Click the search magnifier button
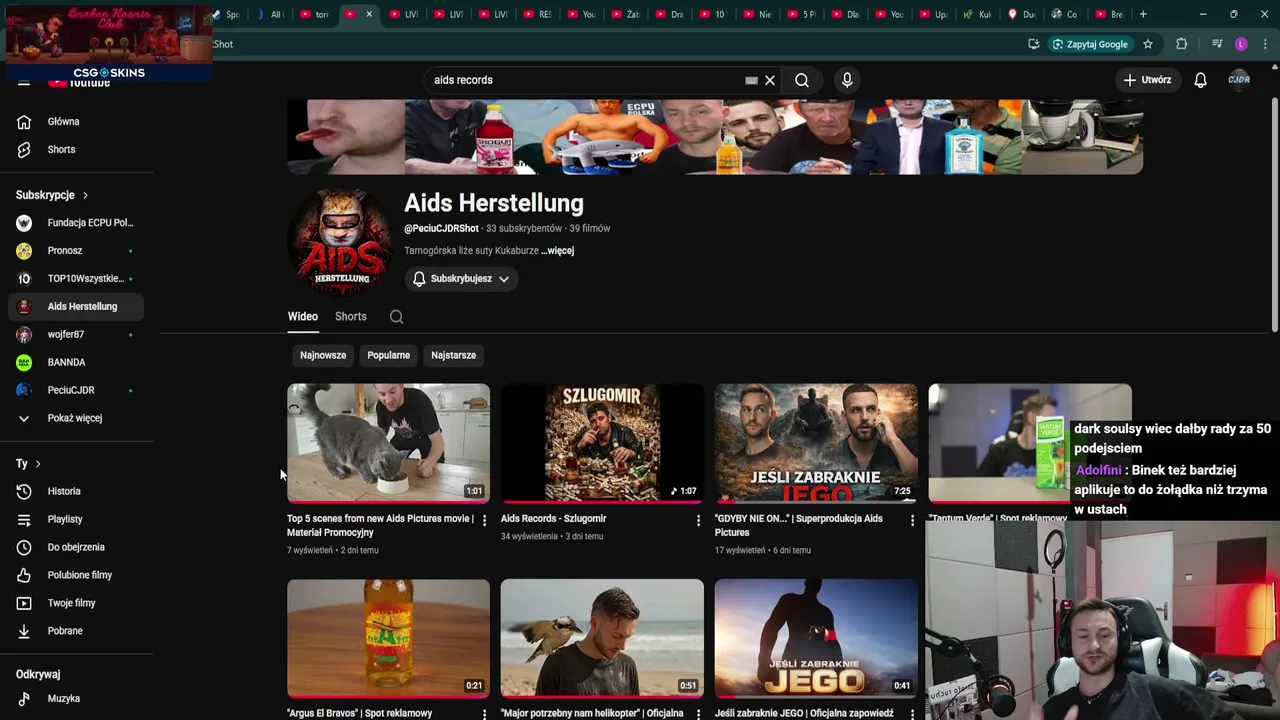Image resolution: width=1280 pixels, height=720 pixels. tap(802, 80)
